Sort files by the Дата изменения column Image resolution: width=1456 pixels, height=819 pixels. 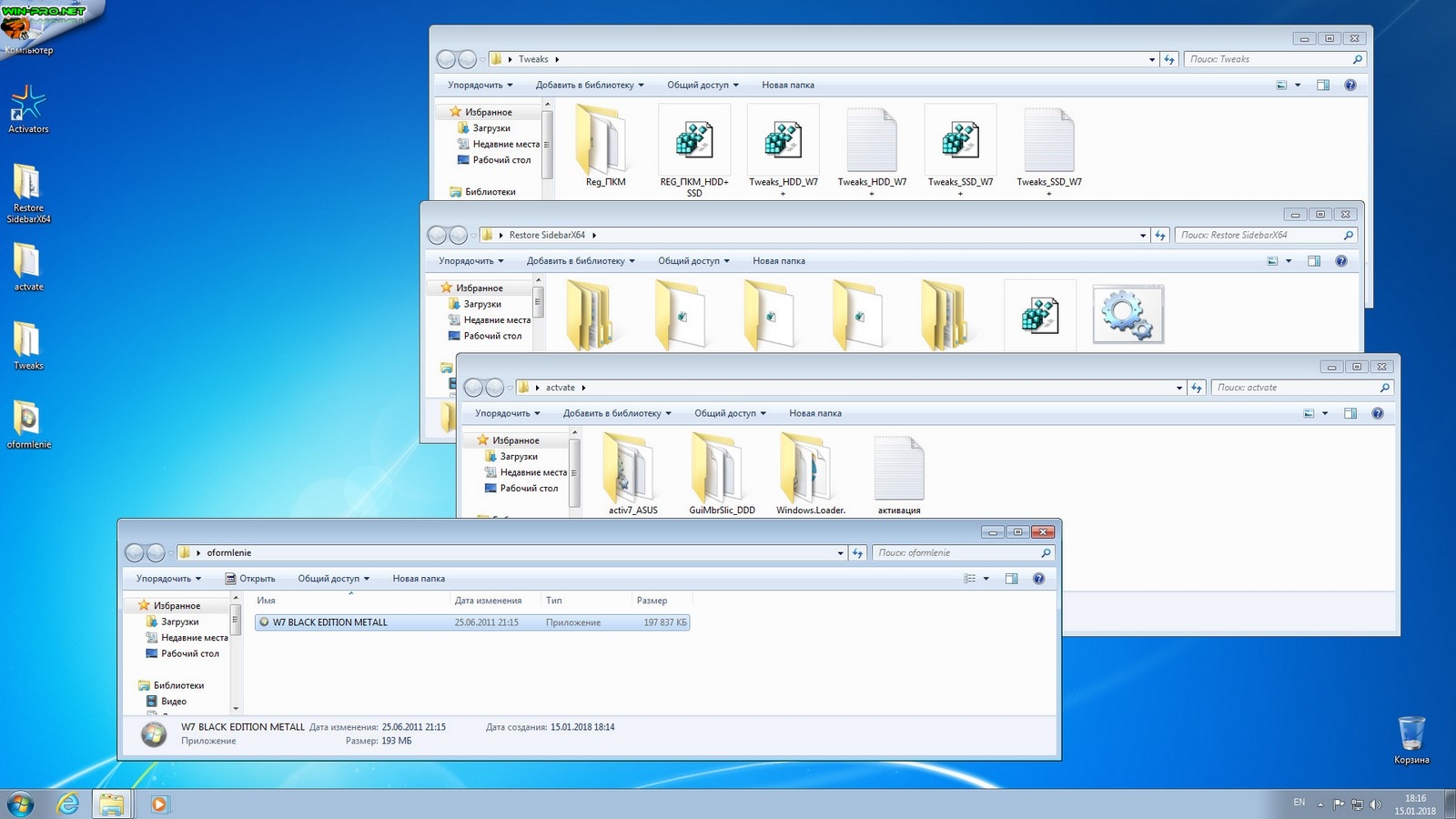point(489,601)
